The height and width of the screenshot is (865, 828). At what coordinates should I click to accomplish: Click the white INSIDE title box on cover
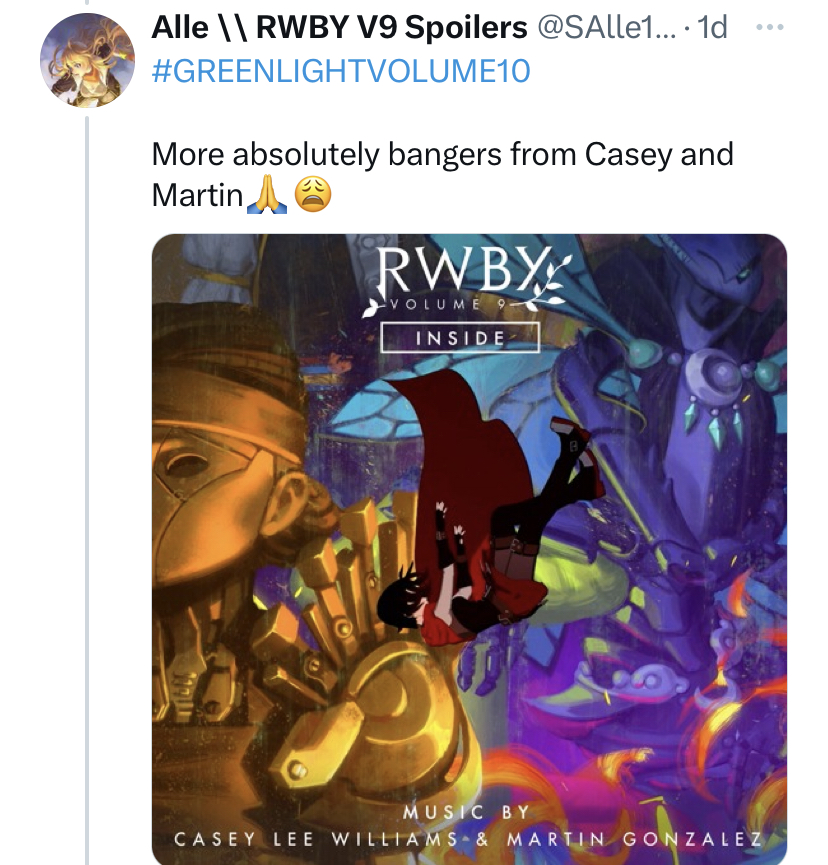(x=460, y=338)
